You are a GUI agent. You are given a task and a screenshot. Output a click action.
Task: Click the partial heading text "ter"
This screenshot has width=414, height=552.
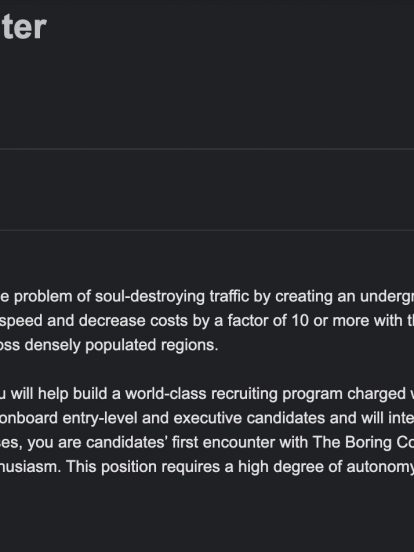(x=23, y=27)
